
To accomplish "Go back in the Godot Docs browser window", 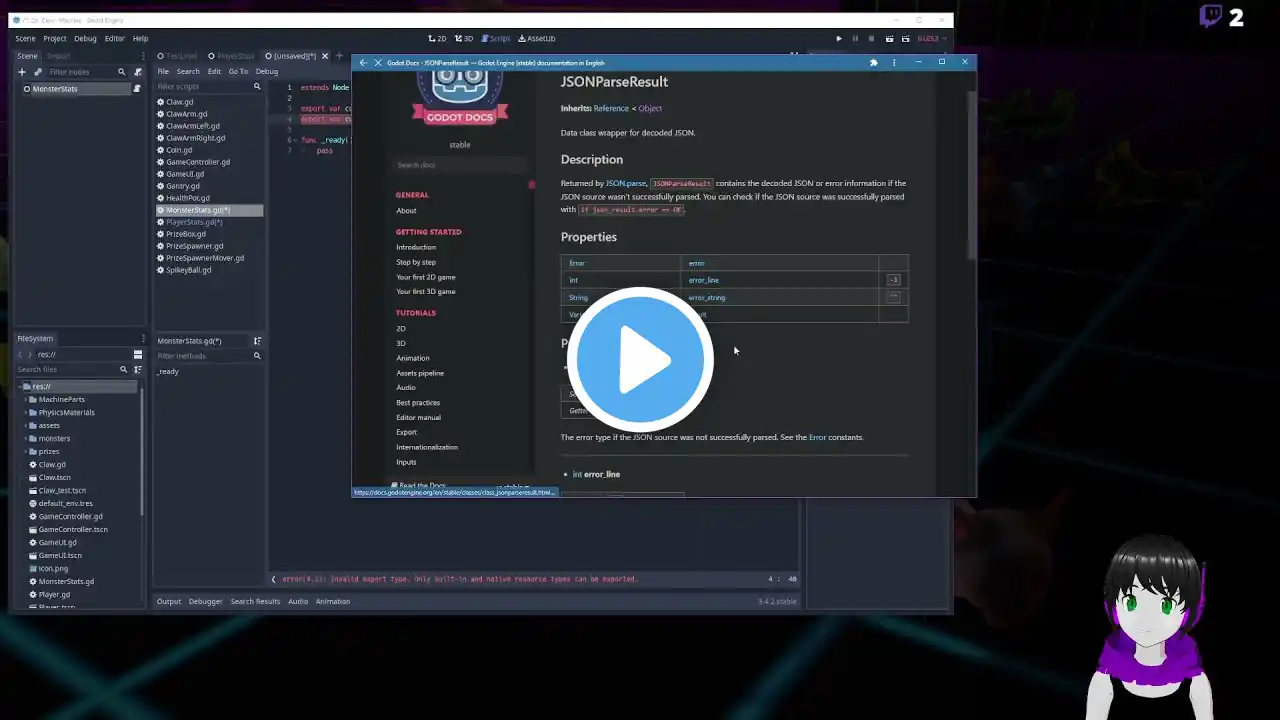I will point(363,63).
